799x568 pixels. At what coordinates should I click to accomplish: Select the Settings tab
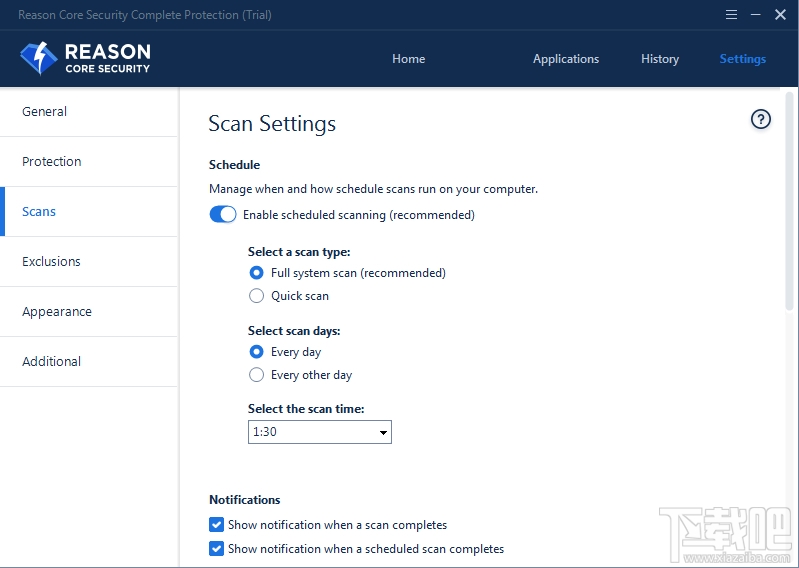point(742,59)
